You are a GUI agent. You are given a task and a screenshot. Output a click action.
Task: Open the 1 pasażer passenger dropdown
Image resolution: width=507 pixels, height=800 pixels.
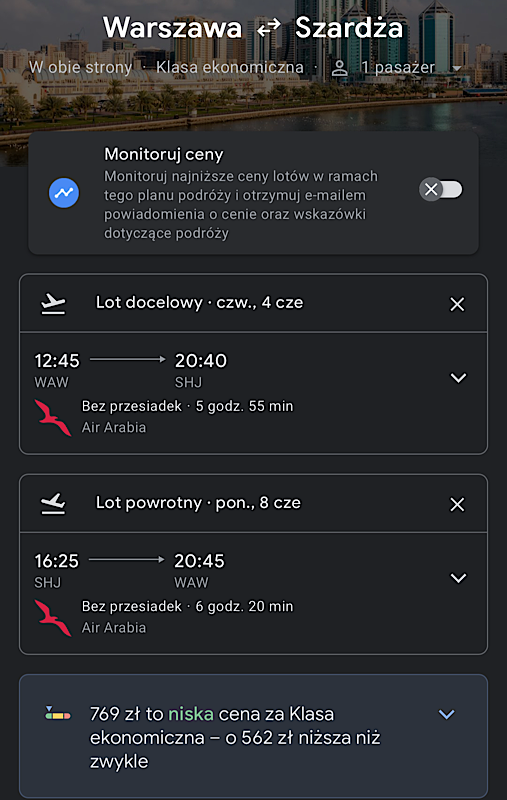coord(457,68)
